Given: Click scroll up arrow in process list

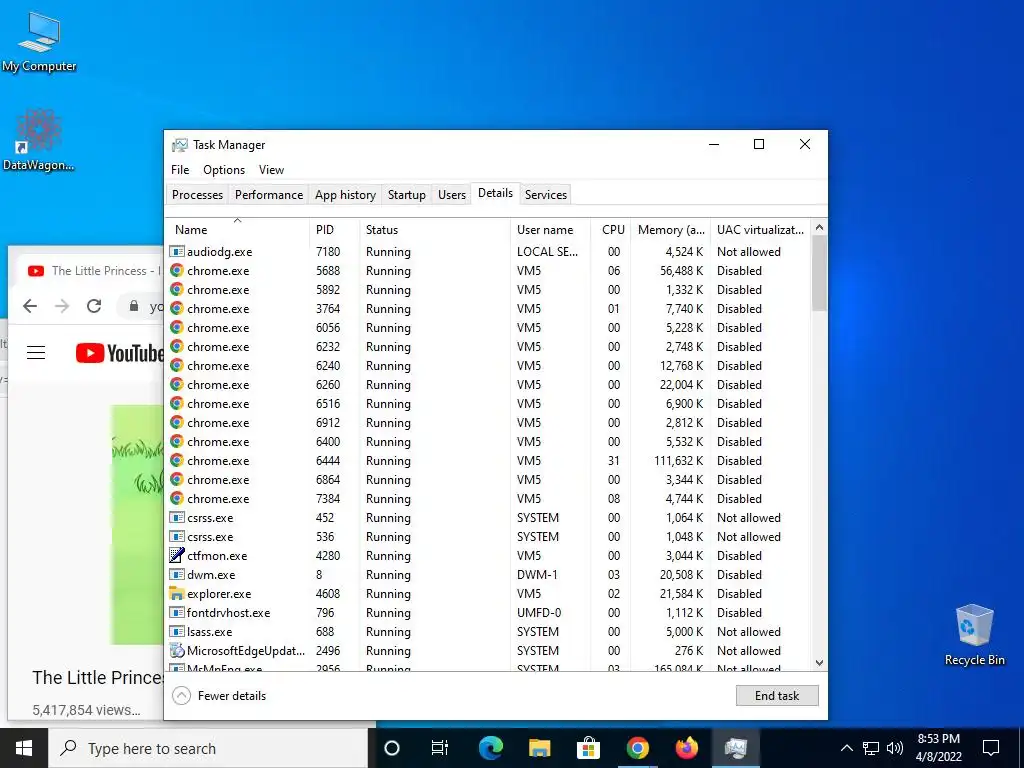Looking at the screenshot, I should [819, 227].
